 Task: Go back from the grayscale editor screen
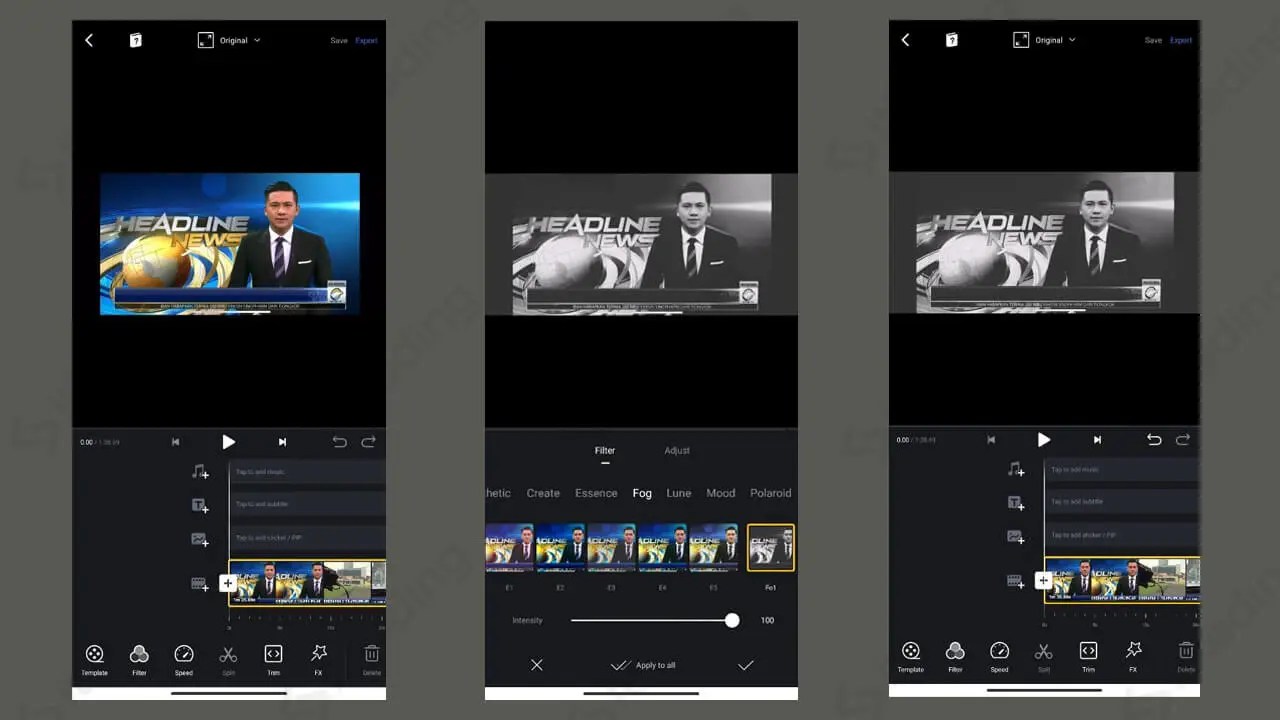905,40
